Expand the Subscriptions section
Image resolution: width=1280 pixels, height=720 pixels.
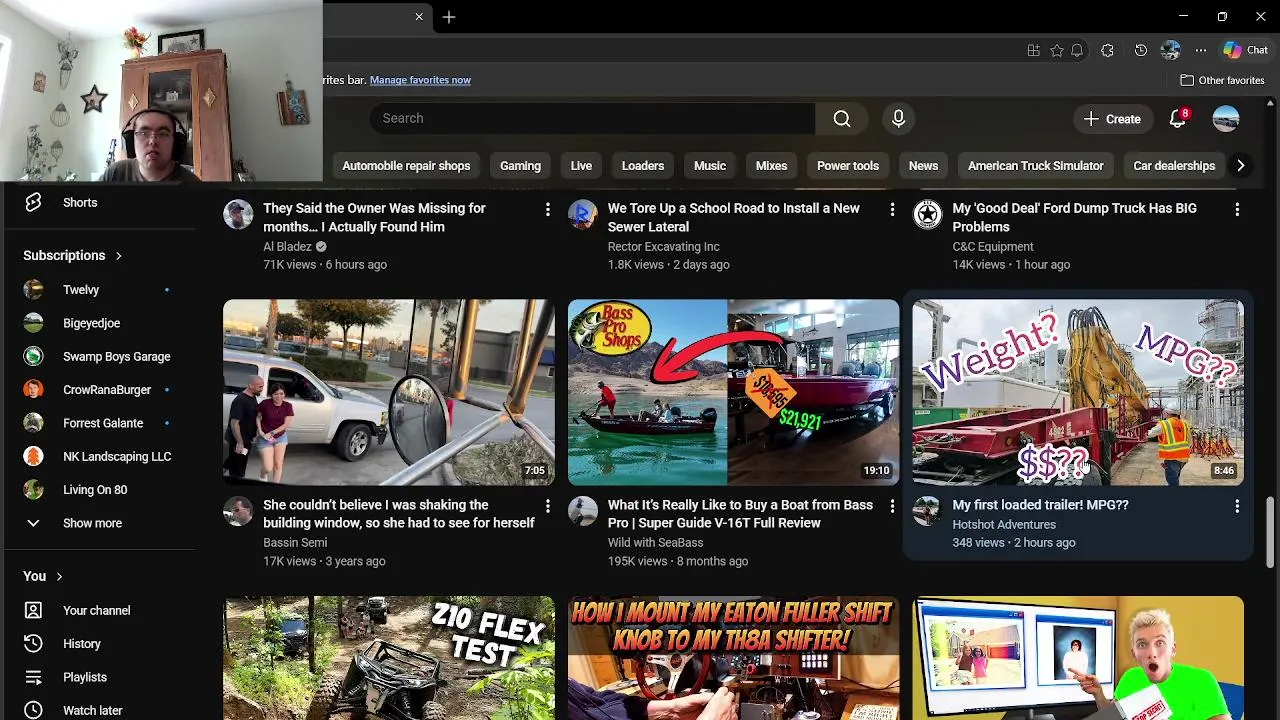(72, 255)
